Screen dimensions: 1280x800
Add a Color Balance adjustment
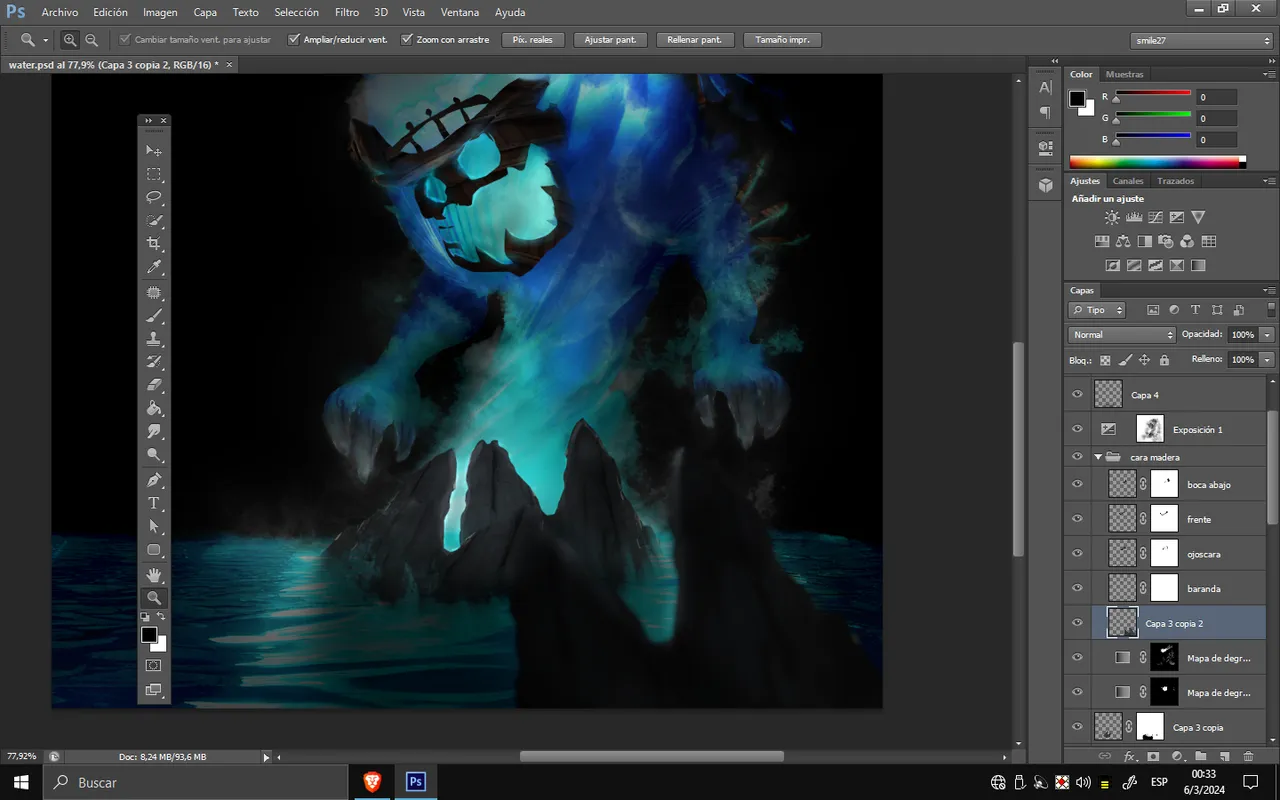(1123, 241)
